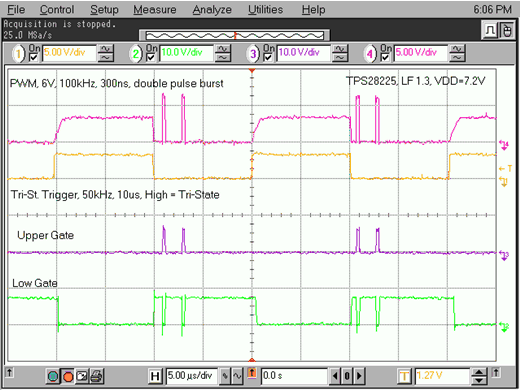Click the channel 3 10.0 V/div scale field
521x391 pixels.
[304, 53]
